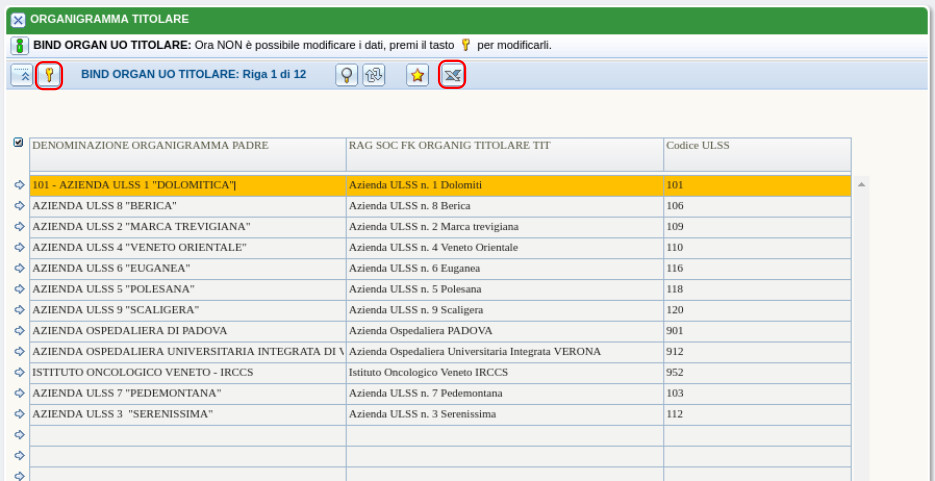Select row arrow for Azienda Ospedaliera di Padova

coord(19,331)
